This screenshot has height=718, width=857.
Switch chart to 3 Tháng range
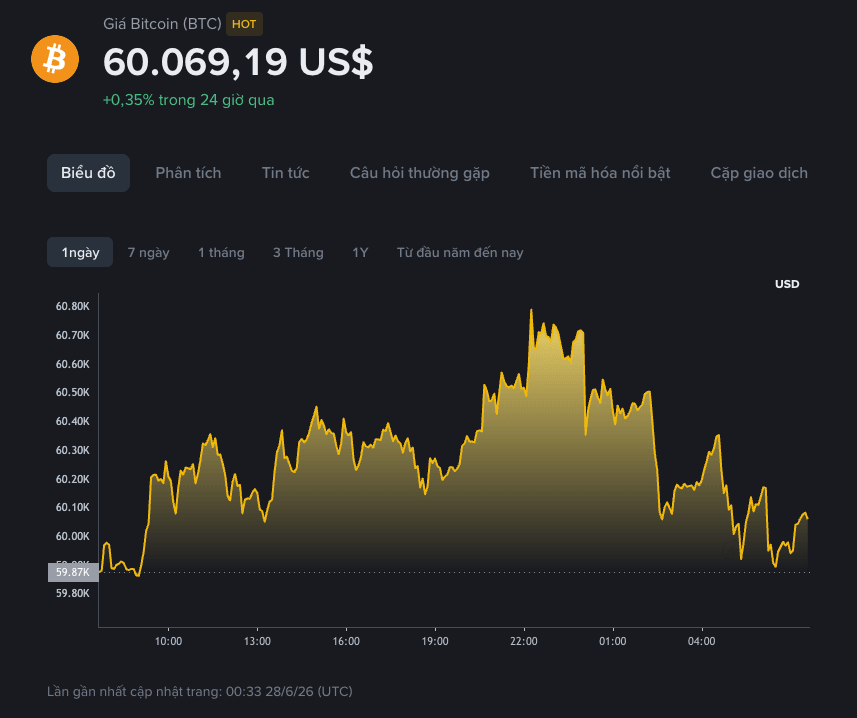click(x=298, y=252)
